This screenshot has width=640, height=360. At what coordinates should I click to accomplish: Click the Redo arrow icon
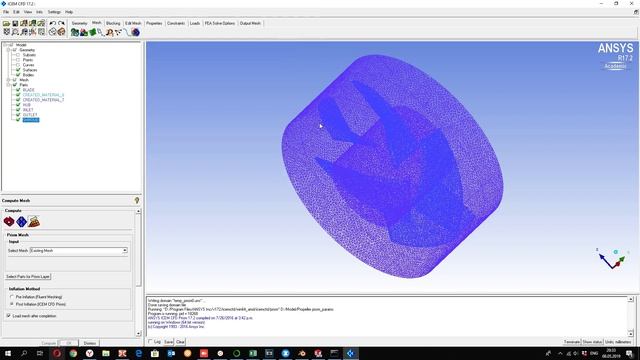pyautogui.click(x=61, y=24)
